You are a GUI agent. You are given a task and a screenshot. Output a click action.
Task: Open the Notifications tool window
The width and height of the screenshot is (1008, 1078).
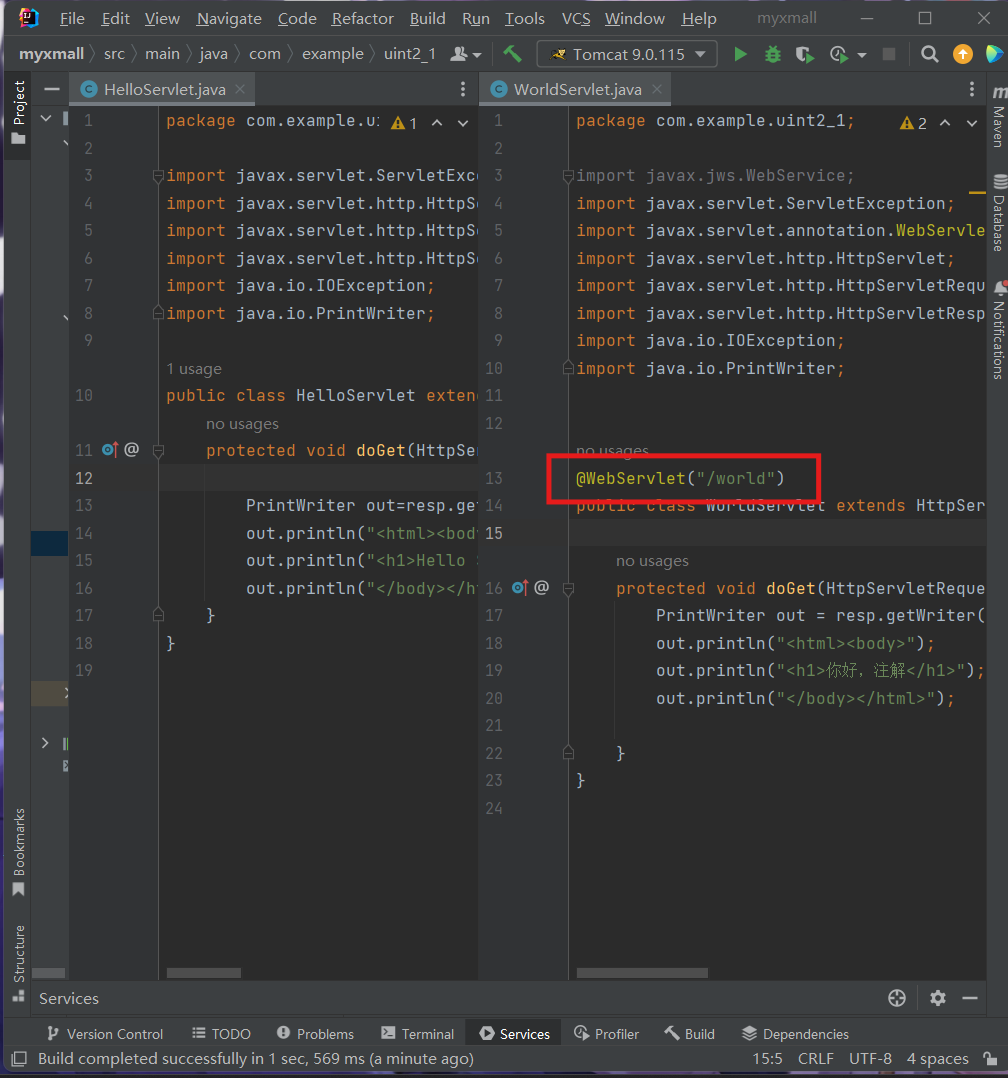pos(998,330)
